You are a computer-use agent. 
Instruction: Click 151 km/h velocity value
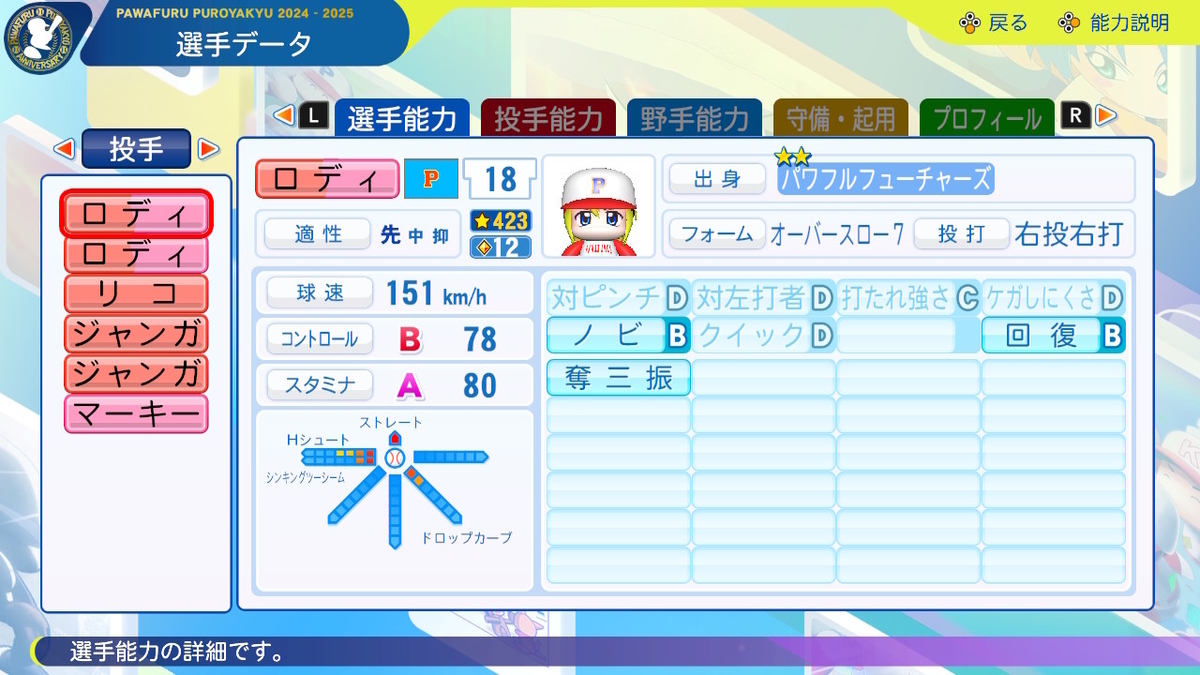pyautogui.click(x=437, y=294)
